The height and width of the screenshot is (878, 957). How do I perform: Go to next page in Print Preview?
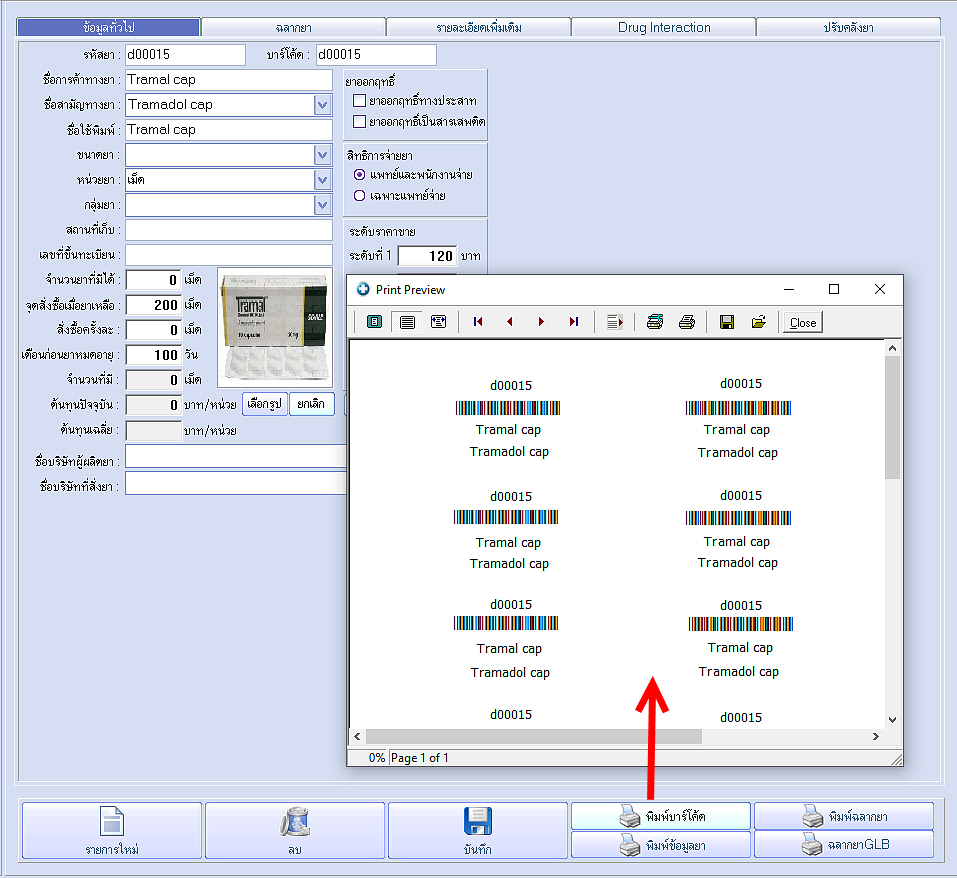541,322
